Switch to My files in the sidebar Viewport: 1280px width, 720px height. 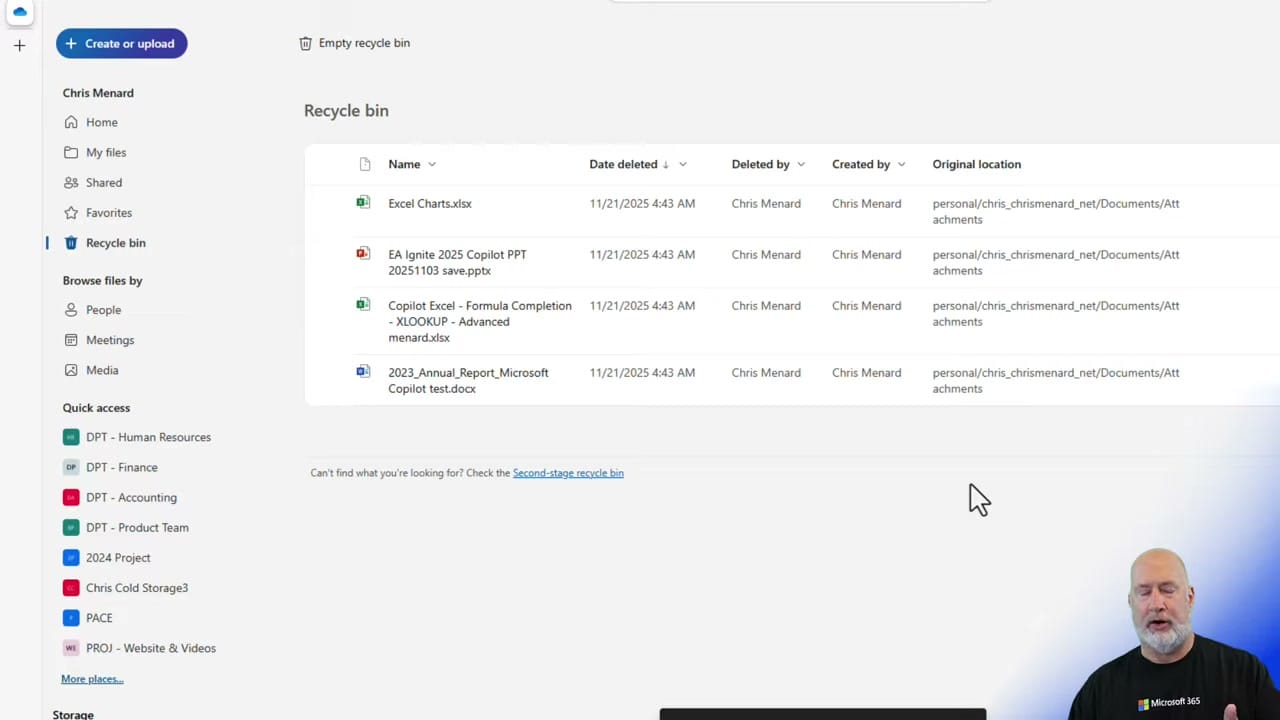click(x=106, y=152)
